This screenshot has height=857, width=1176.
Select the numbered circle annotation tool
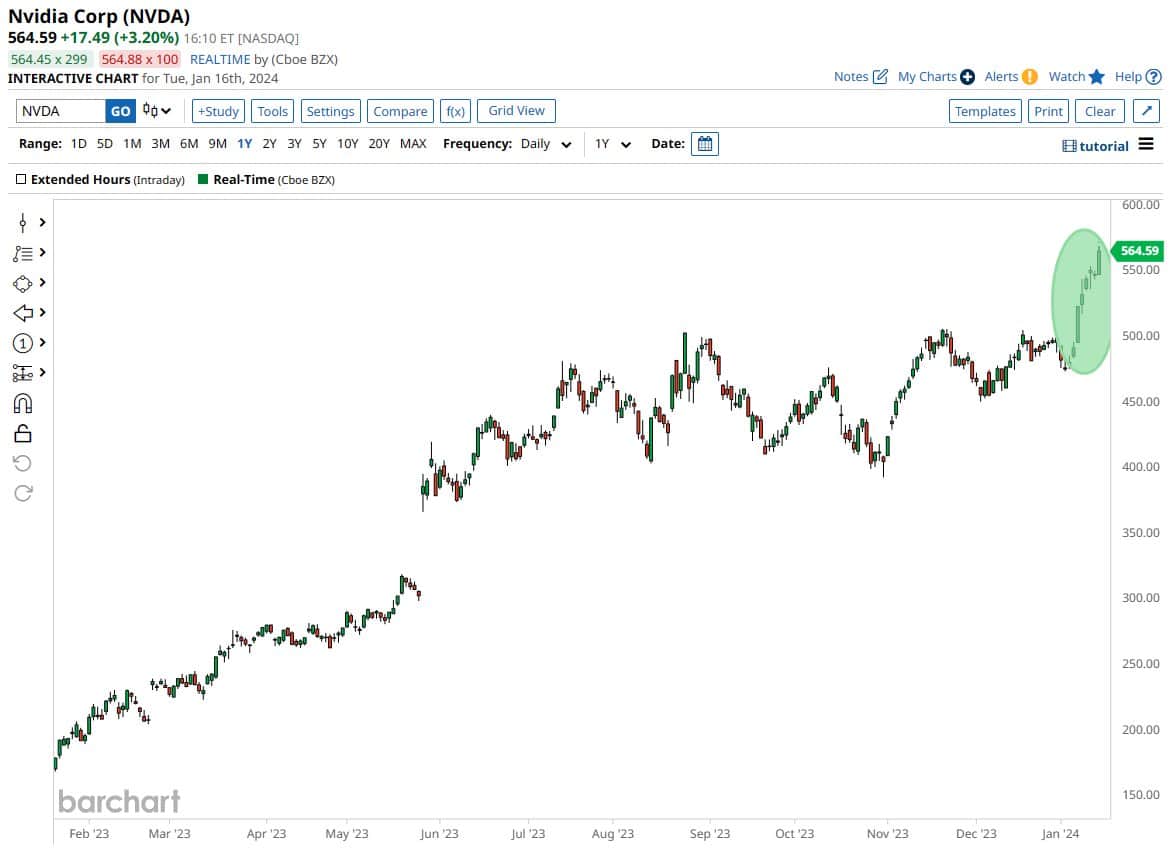[x=24, y=342]
